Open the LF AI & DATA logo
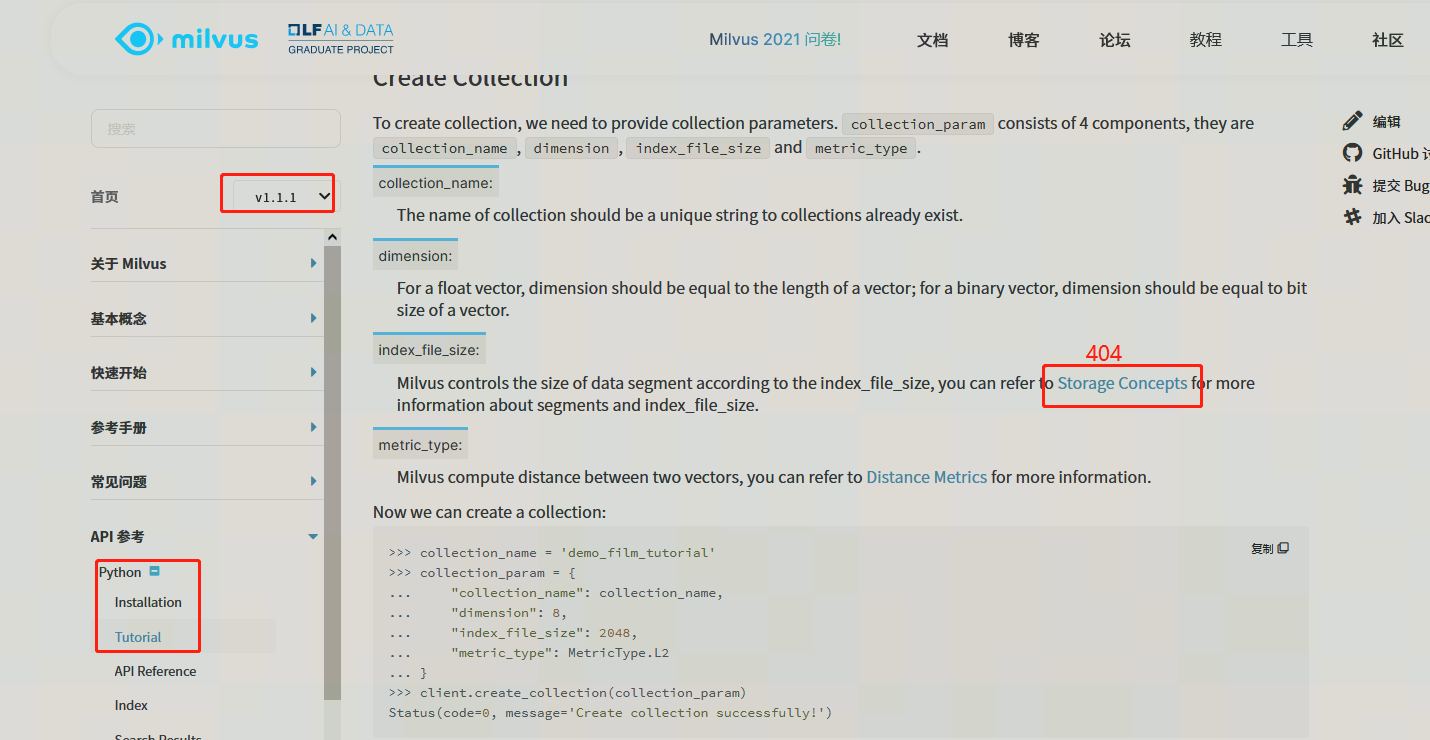Image resolution: width=1430 pixels, height=740 pixels. click(x=340, y=38)
